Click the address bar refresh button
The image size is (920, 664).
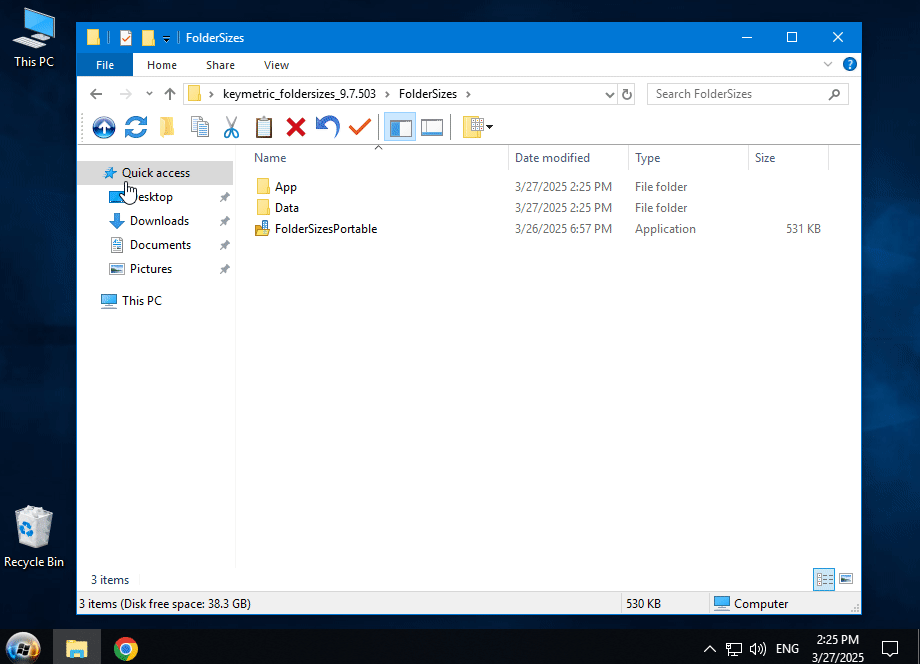tap(627, 94)
